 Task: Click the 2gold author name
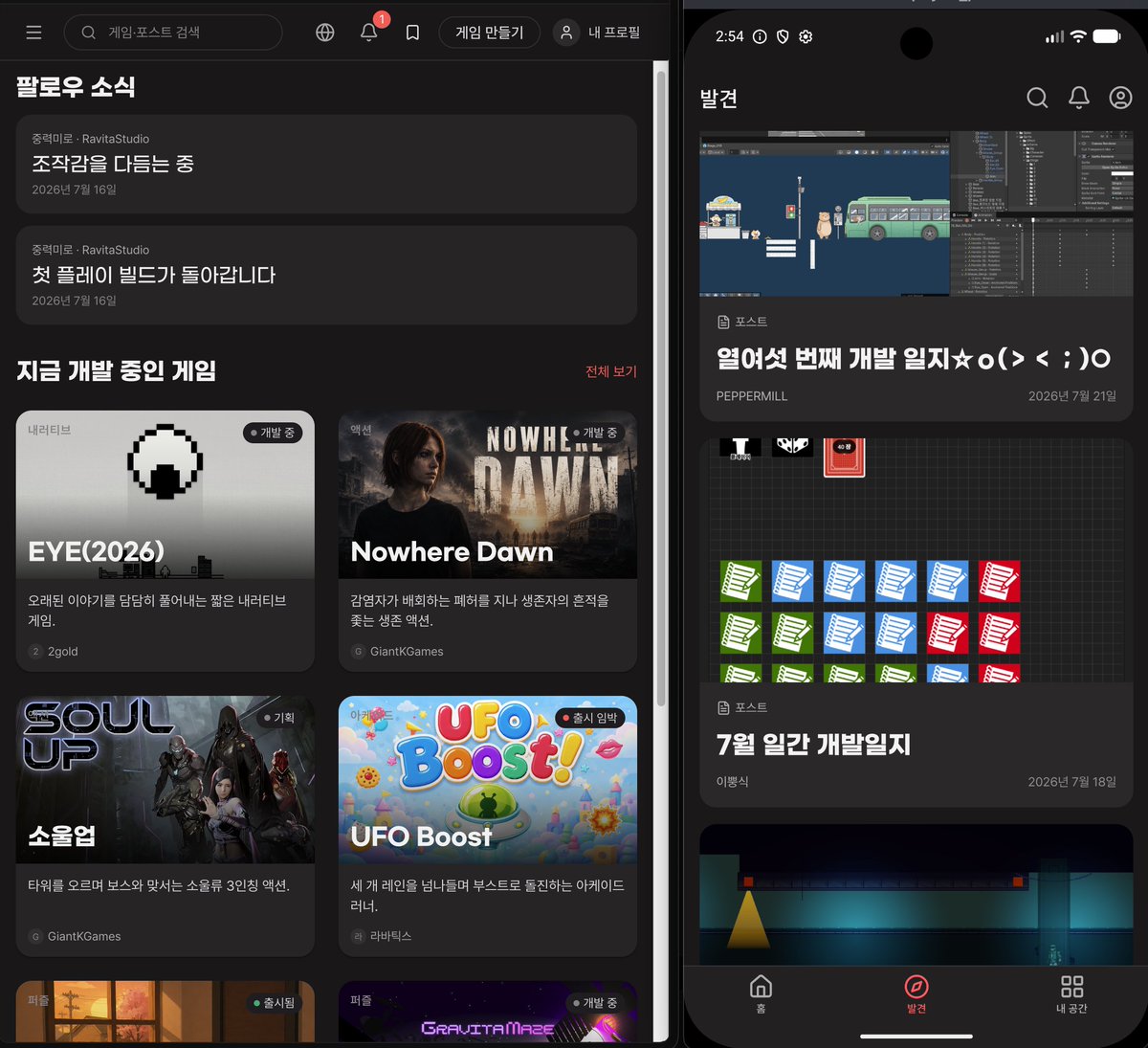63,652
